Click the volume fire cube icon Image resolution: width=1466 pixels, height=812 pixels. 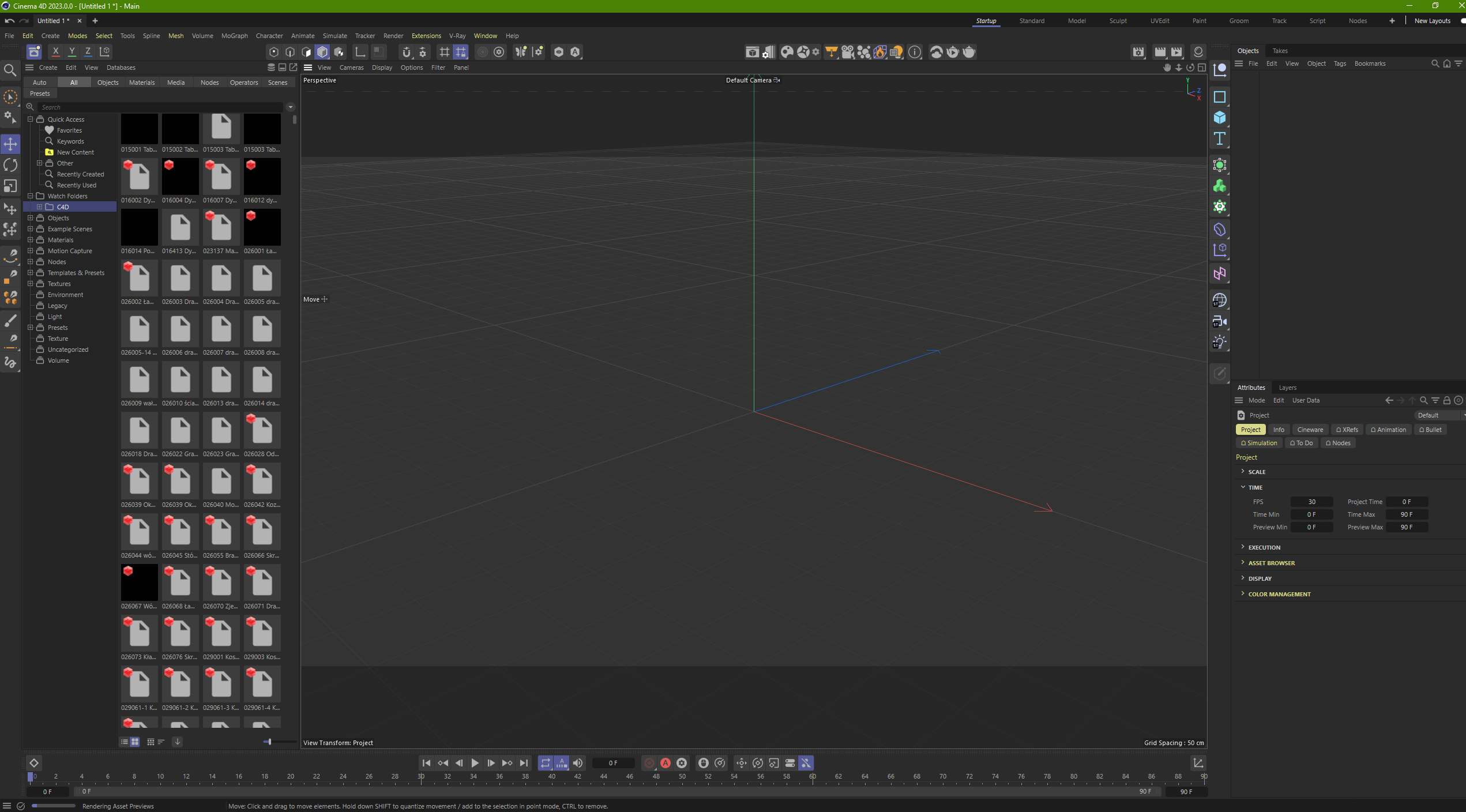pos(879,52)
